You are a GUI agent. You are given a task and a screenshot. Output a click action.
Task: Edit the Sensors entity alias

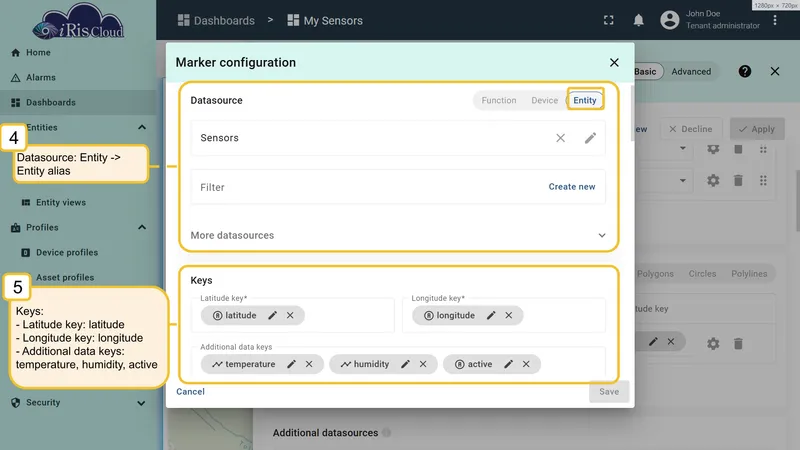[x=590, y=138]
